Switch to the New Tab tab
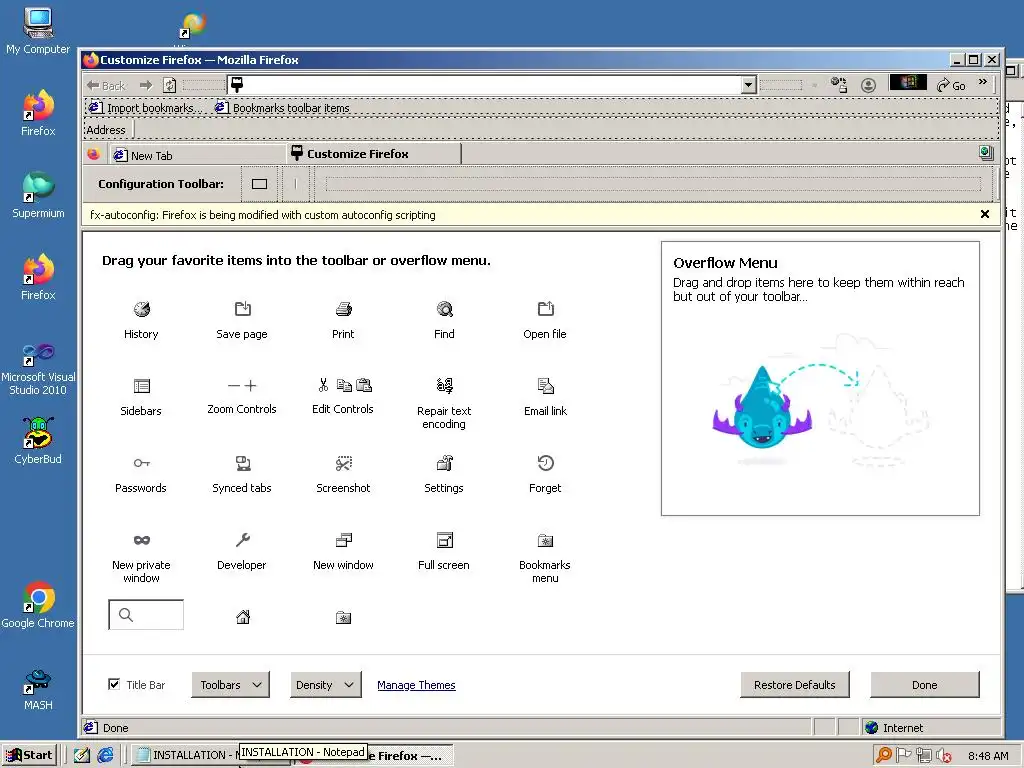The width and height of the screenshot is (1024, 768). (196, 155)
